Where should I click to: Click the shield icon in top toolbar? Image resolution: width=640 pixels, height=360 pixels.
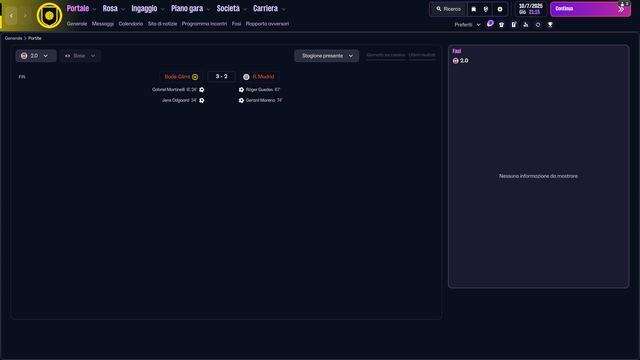pos(486,9)
